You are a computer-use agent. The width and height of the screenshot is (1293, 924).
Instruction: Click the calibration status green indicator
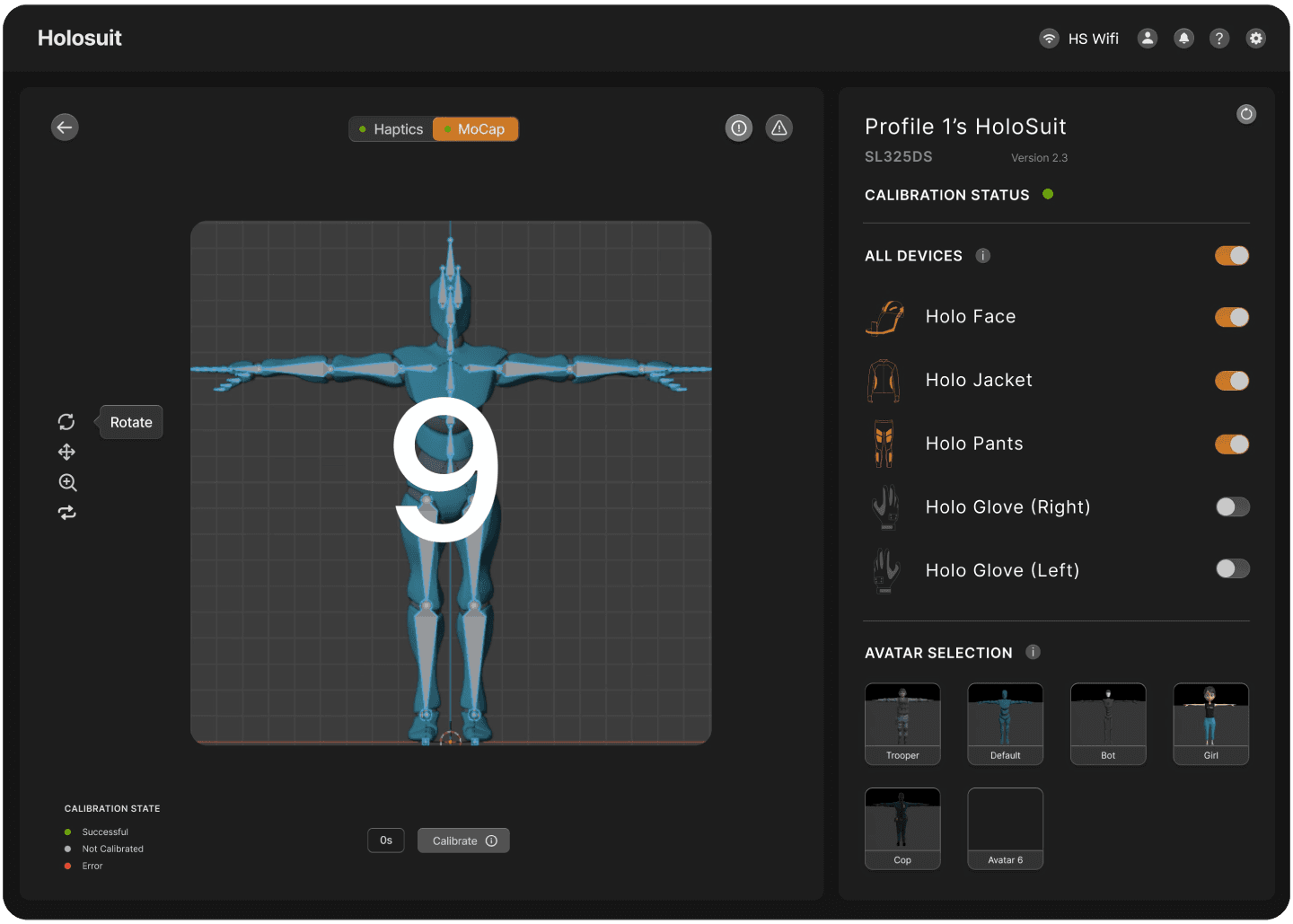(1048, 194)
